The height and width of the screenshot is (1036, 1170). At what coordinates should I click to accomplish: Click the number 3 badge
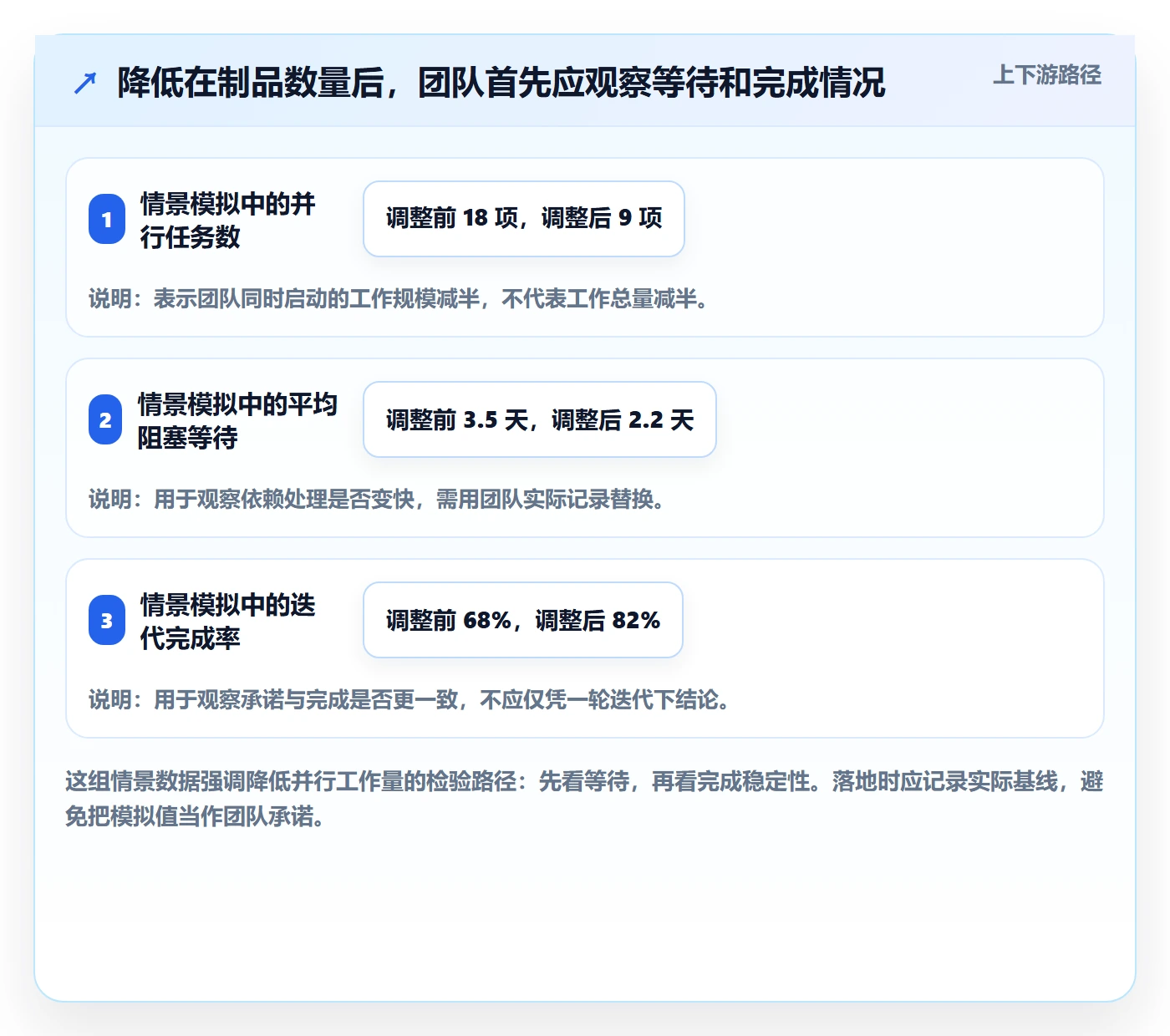pyautogui.click(x=106, y=620)
